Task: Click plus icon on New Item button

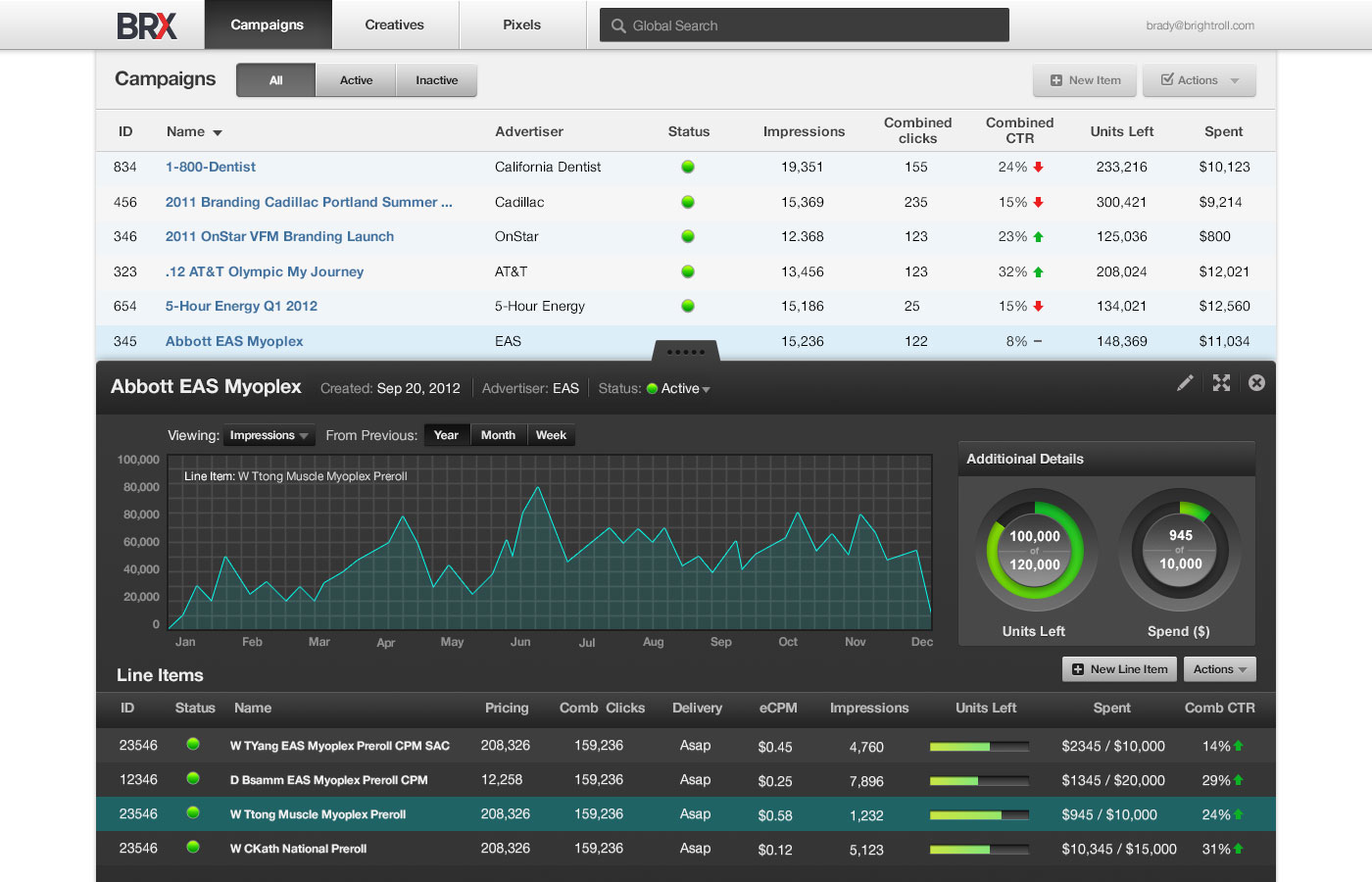Action: tap(1056, 80)
